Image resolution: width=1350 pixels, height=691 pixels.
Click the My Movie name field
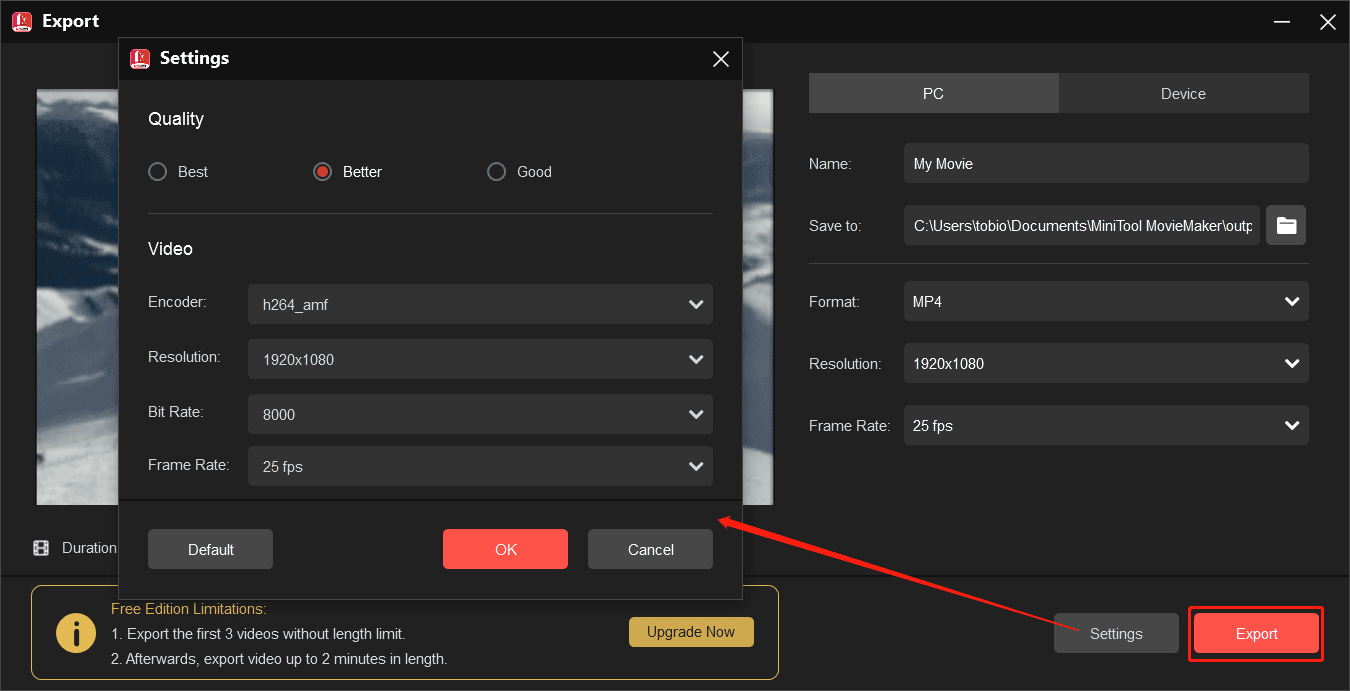point(1106,162)
